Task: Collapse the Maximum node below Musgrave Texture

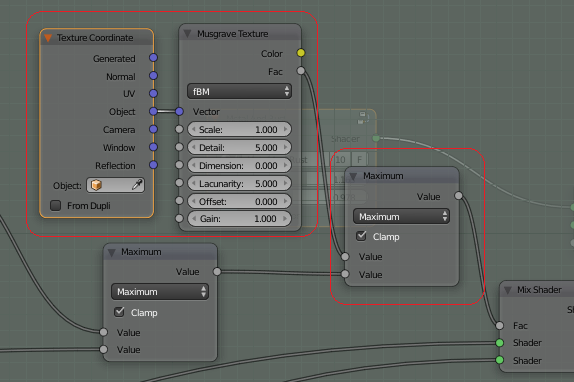Action: [x=112, y=252]
